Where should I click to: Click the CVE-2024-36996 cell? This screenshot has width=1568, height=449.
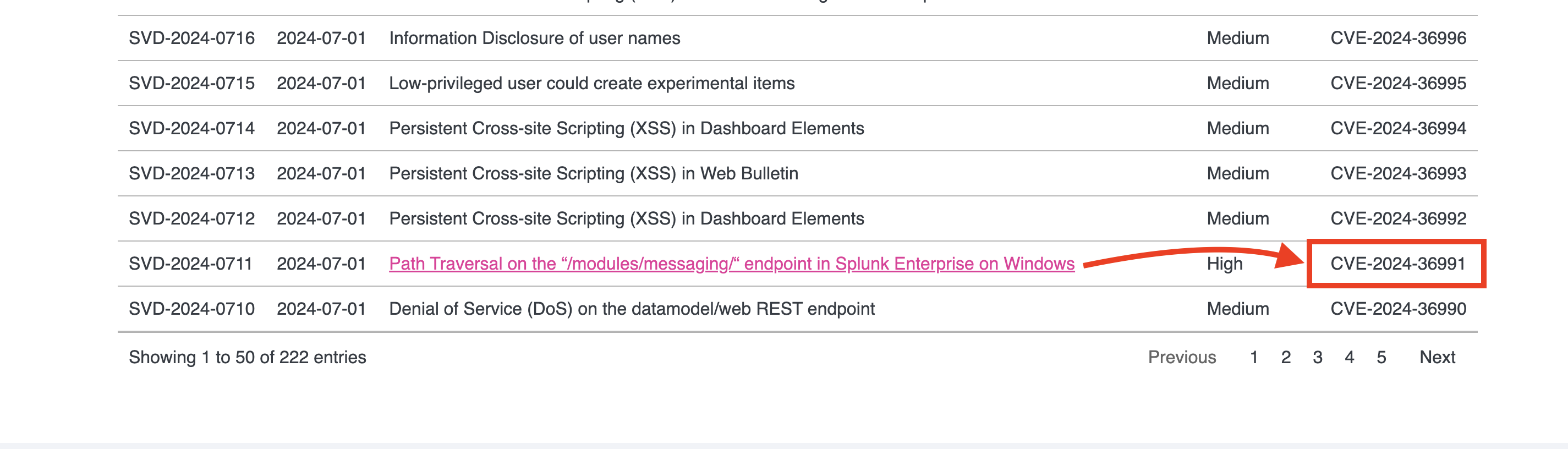[x=1397, y=39]
